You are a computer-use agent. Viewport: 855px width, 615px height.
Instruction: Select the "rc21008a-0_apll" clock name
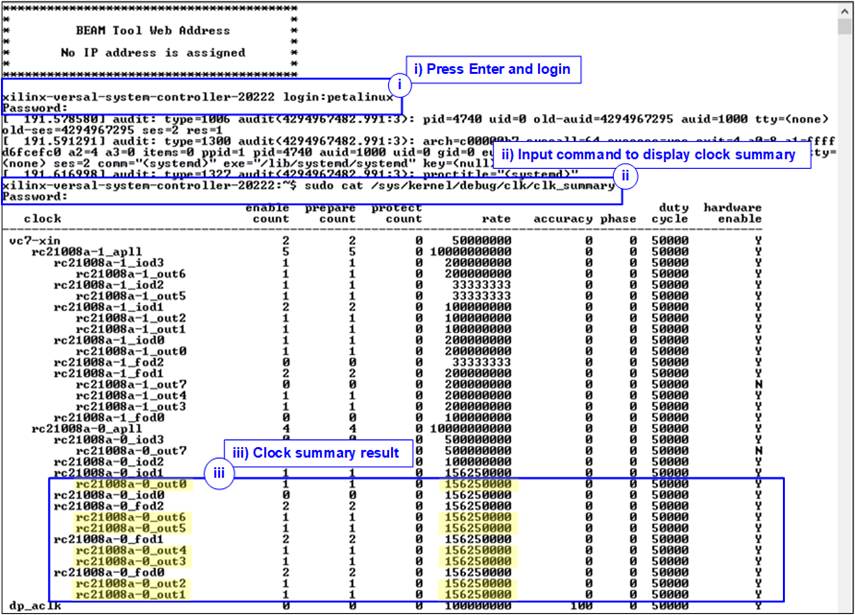click(87, 429)
